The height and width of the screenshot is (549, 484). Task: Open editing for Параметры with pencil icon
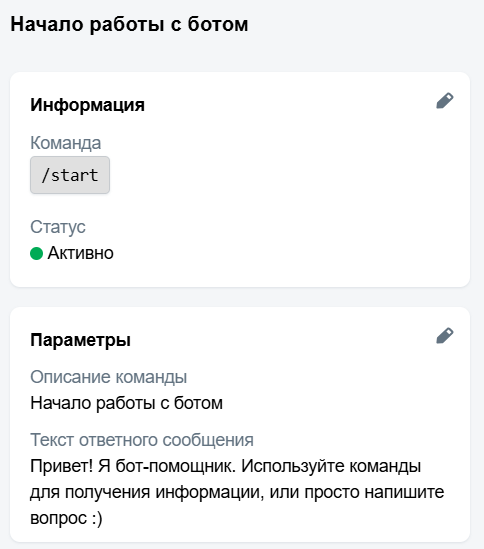click(445, 336)
